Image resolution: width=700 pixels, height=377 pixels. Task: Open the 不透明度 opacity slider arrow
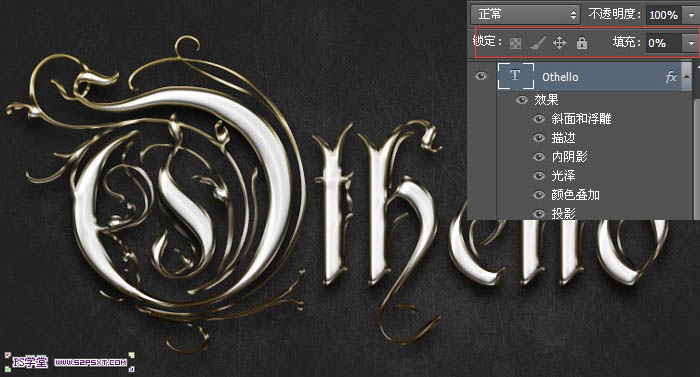(691, 15)
